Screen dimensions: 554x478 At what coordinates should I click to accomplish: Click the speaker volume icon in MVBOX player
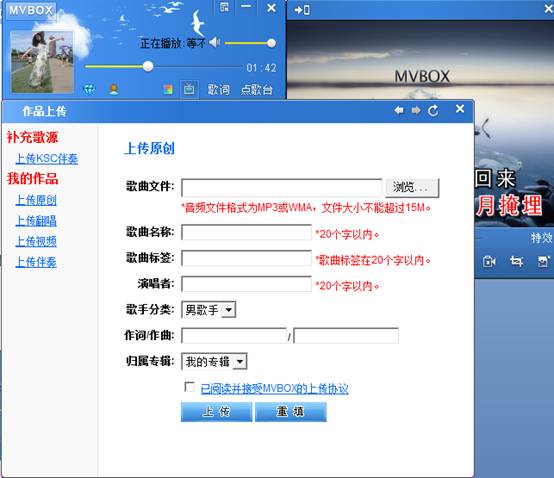[214, 43]
